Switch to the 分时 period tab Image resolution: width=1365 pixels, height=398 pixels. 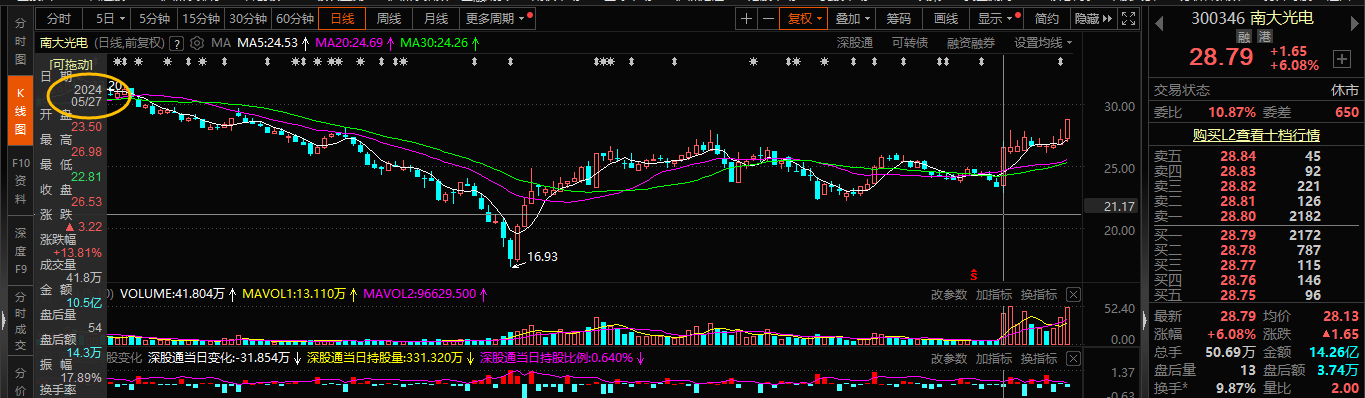[x=59, y=18]
